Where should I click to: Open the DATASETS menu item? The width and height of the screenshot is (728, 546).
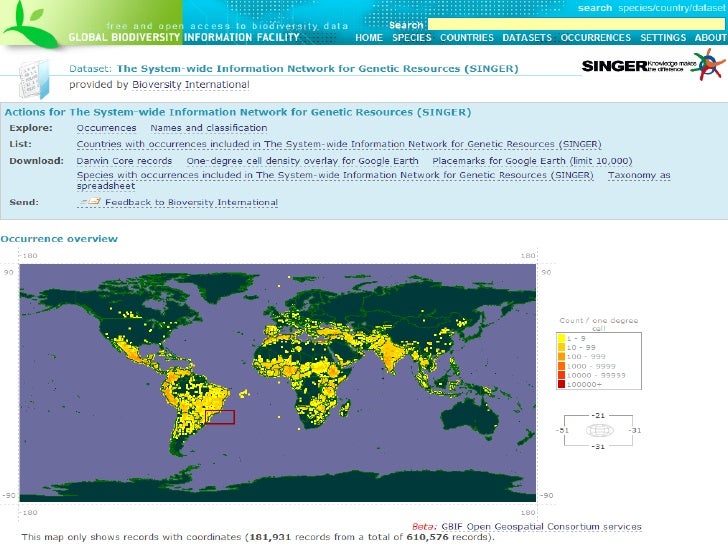coord(527,38)
